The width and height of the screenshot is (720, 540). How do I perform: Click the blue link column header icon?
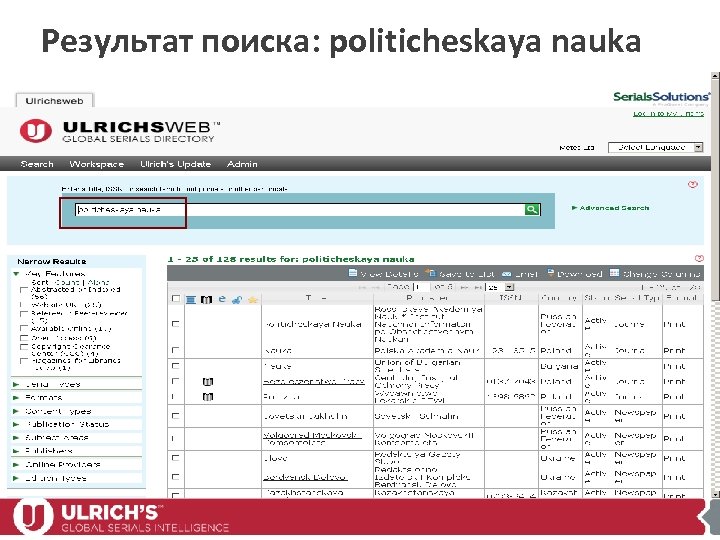coord(237,300)
